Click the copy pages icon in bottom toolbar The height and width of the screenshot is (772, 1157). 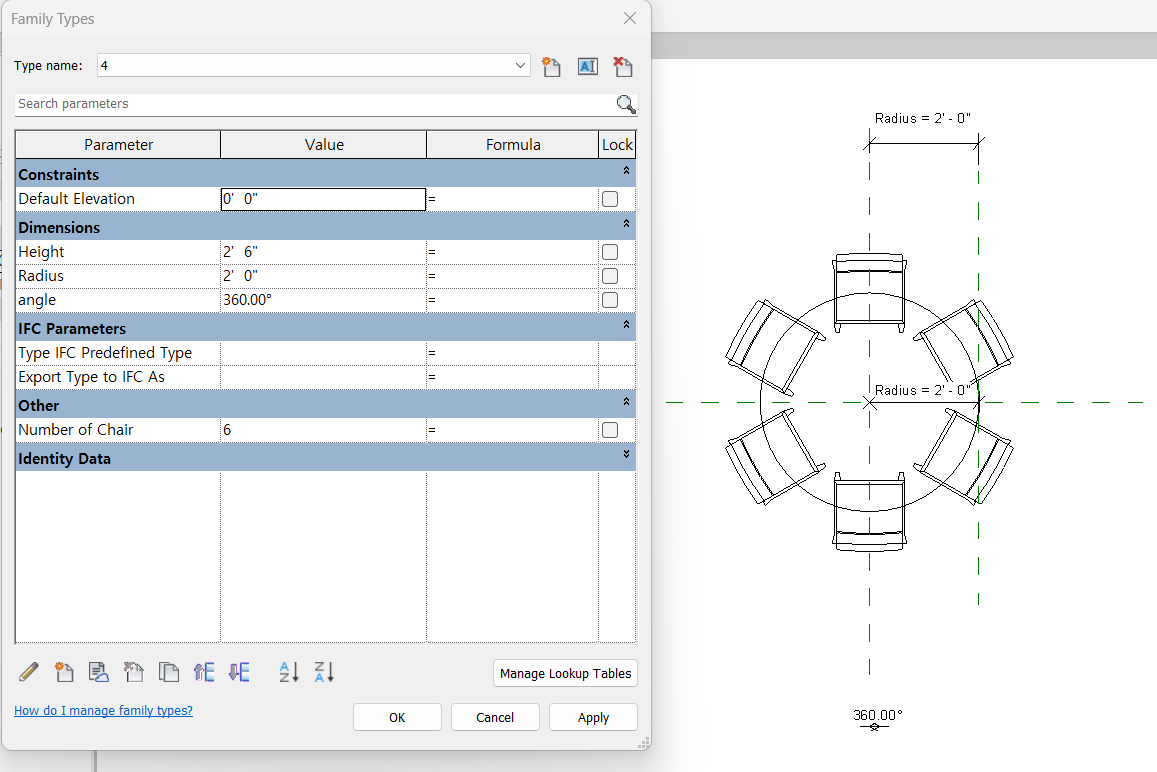pos(169,672)
